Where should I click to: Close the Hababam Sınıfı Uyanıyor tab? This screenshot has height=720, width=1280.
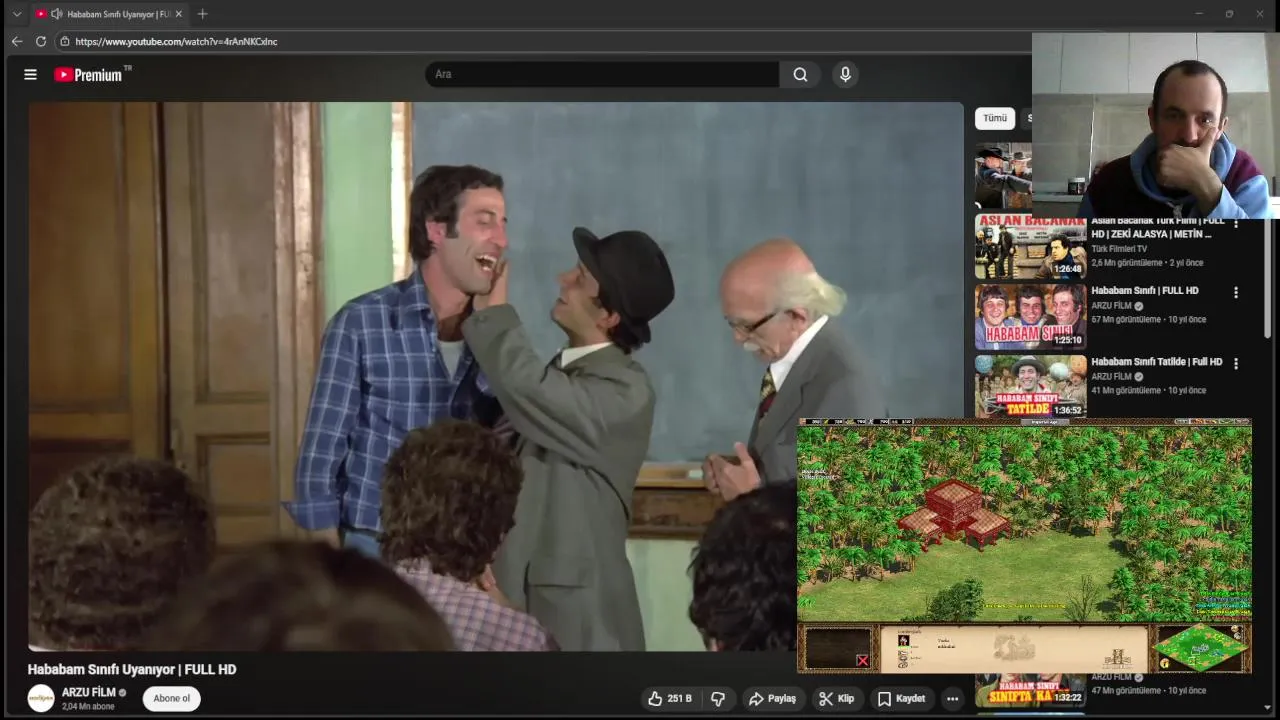179,14
